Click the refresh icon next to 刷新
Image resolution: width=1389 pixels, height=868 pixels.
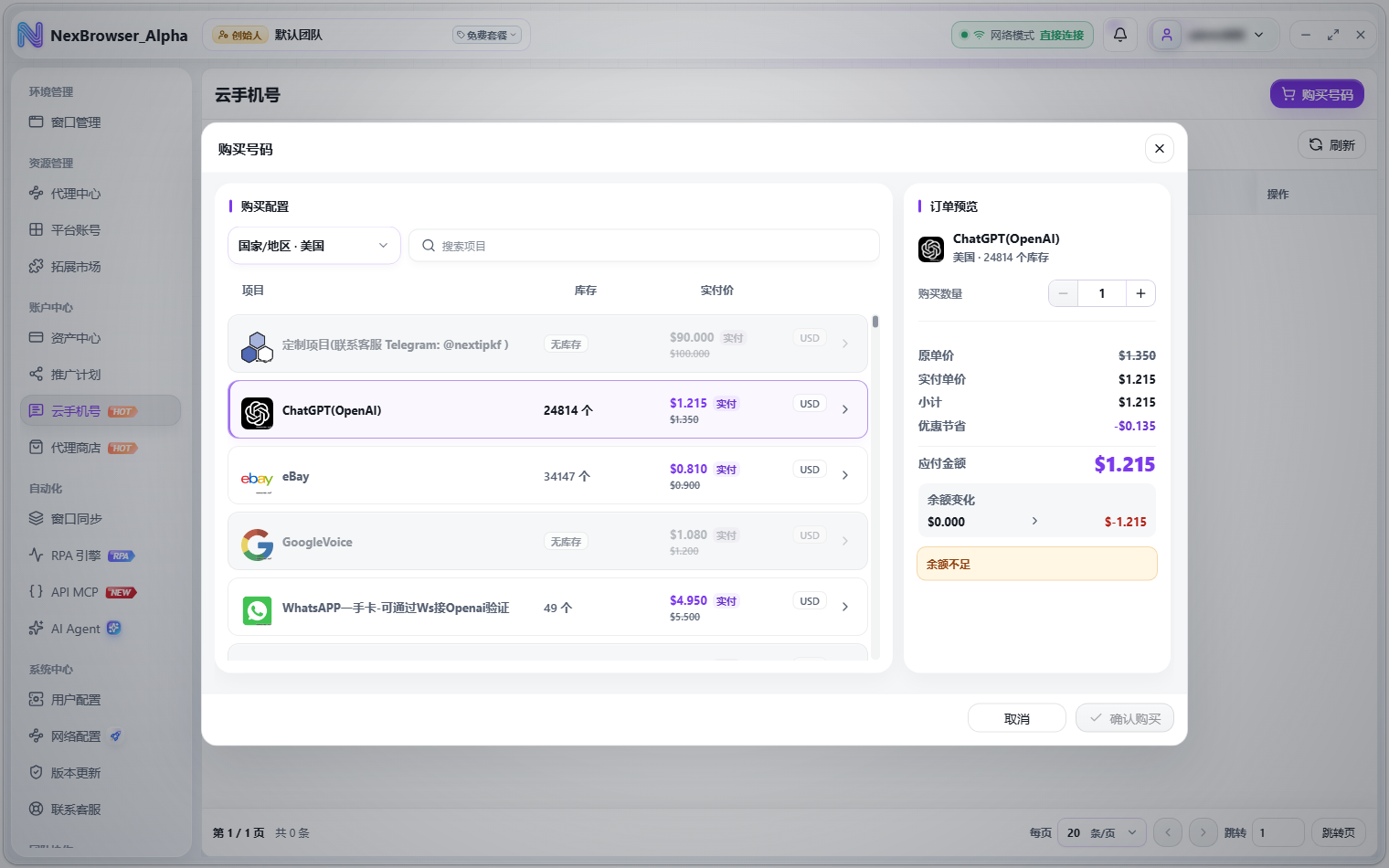coord(1316,144)
